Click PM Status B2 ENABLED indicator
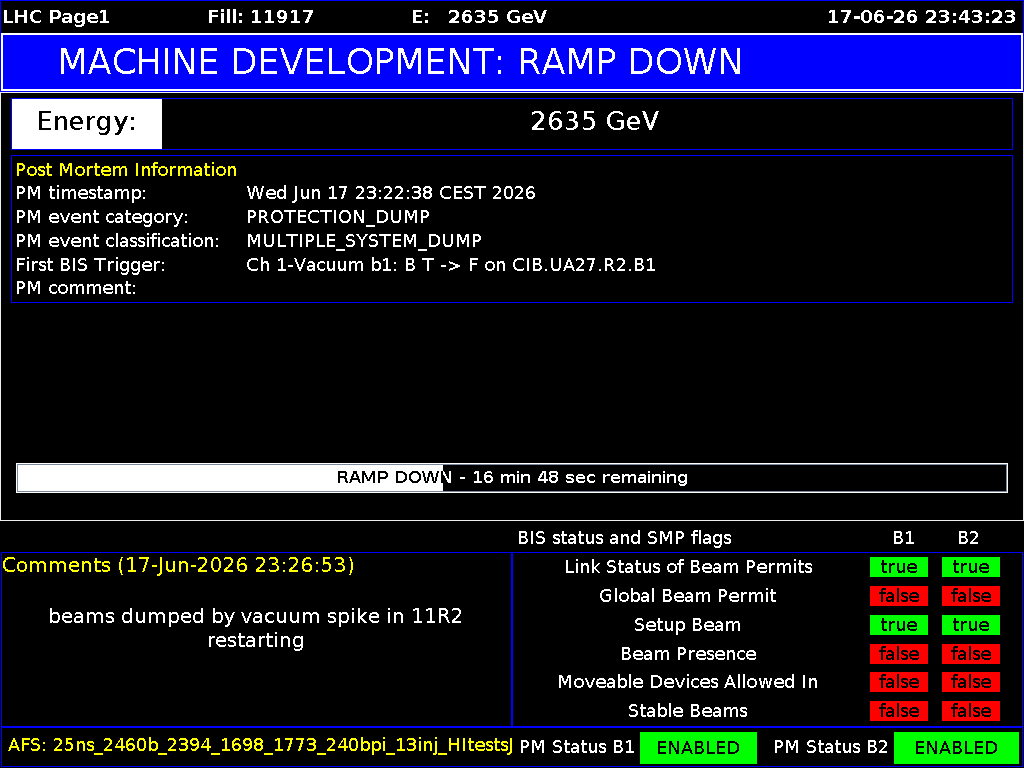This screenshot has height=768, width=1024. (956, 748)
